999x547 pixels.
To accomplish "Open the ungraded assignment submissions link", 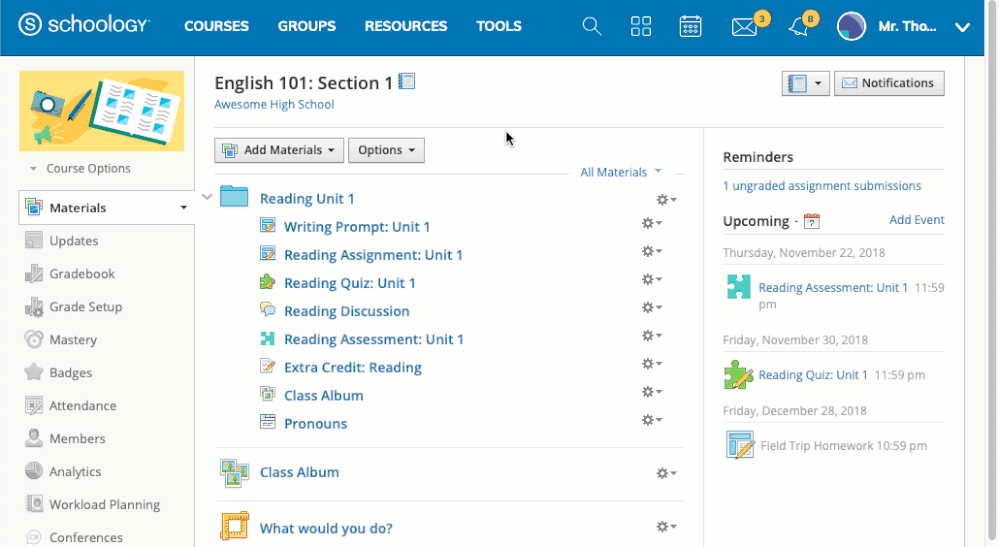I will tap(822, 186).
